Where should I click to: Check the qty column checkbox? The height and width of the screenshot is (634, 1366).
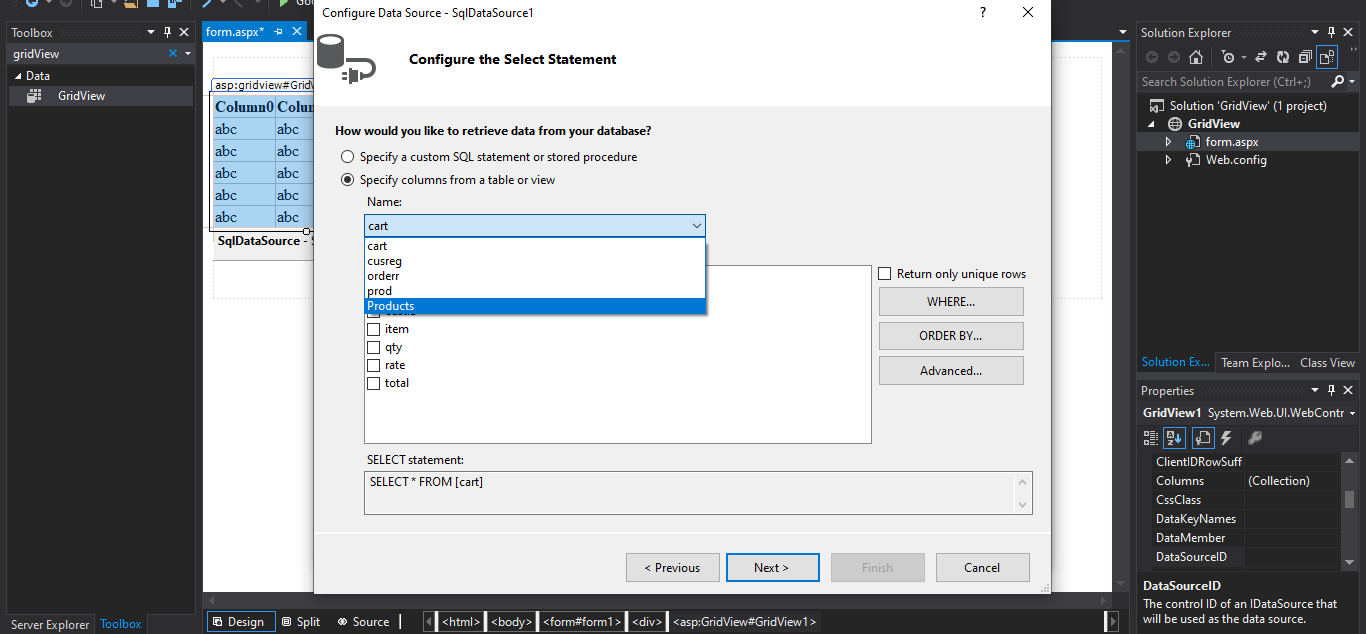pyautogui.click(x=373, y=347)
